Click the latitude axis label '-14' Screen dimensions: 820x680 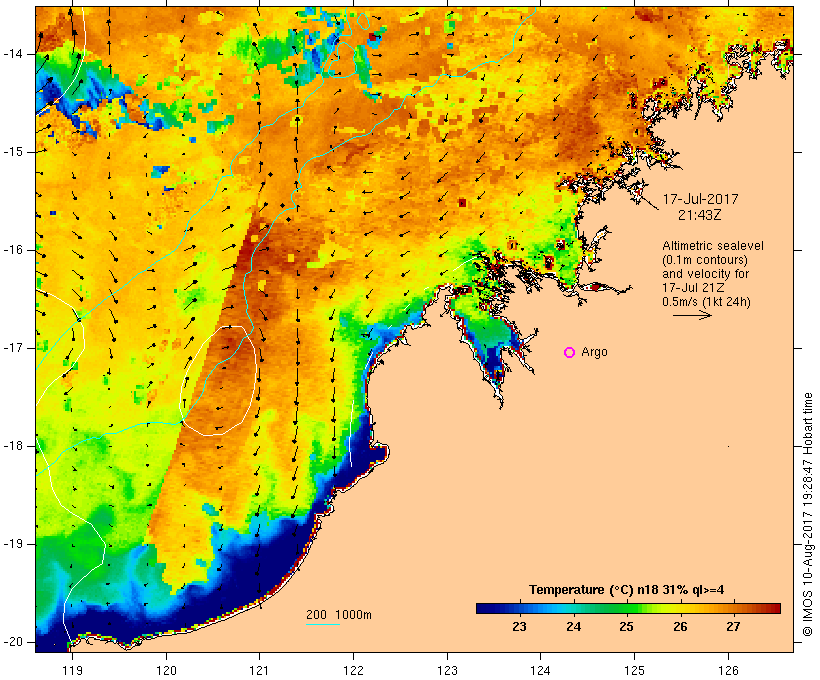click(x=14, y=54)
